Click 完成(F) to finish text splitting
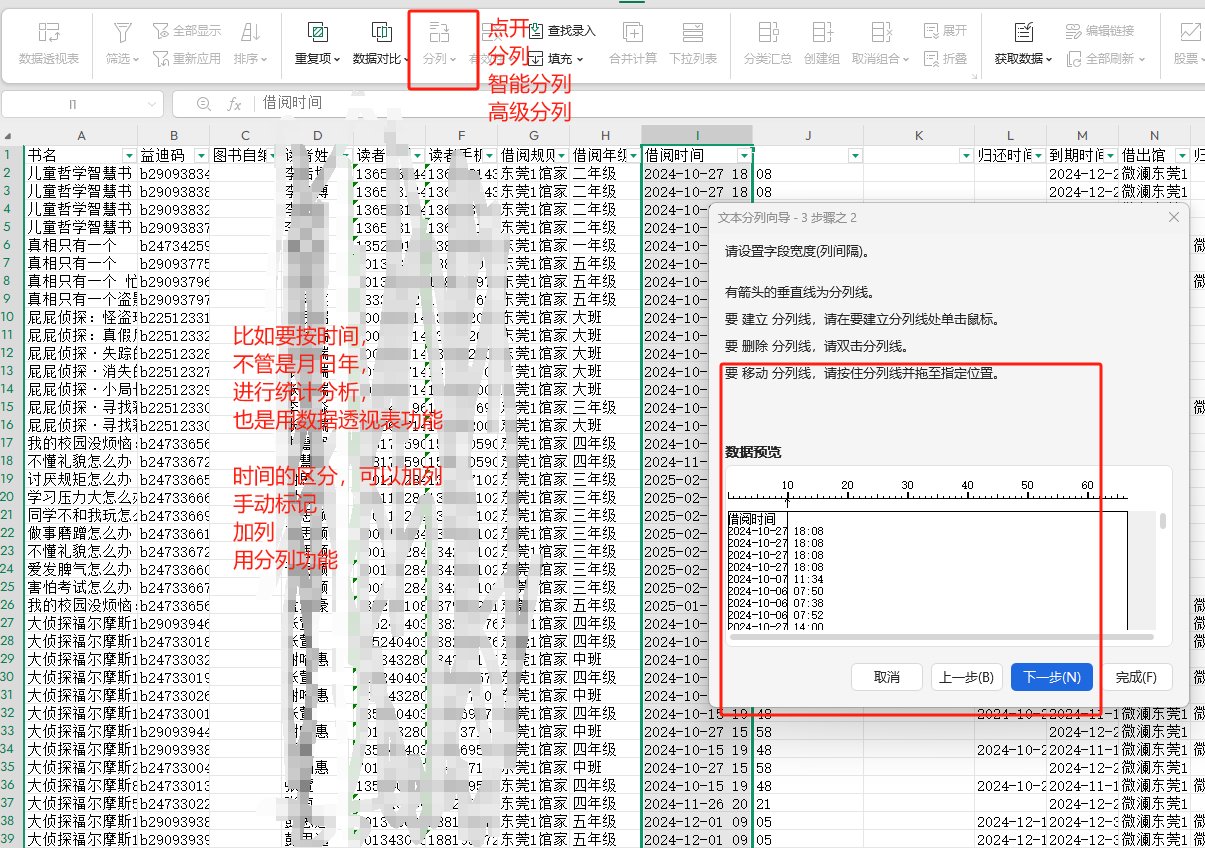 (x=1135, y=677)
